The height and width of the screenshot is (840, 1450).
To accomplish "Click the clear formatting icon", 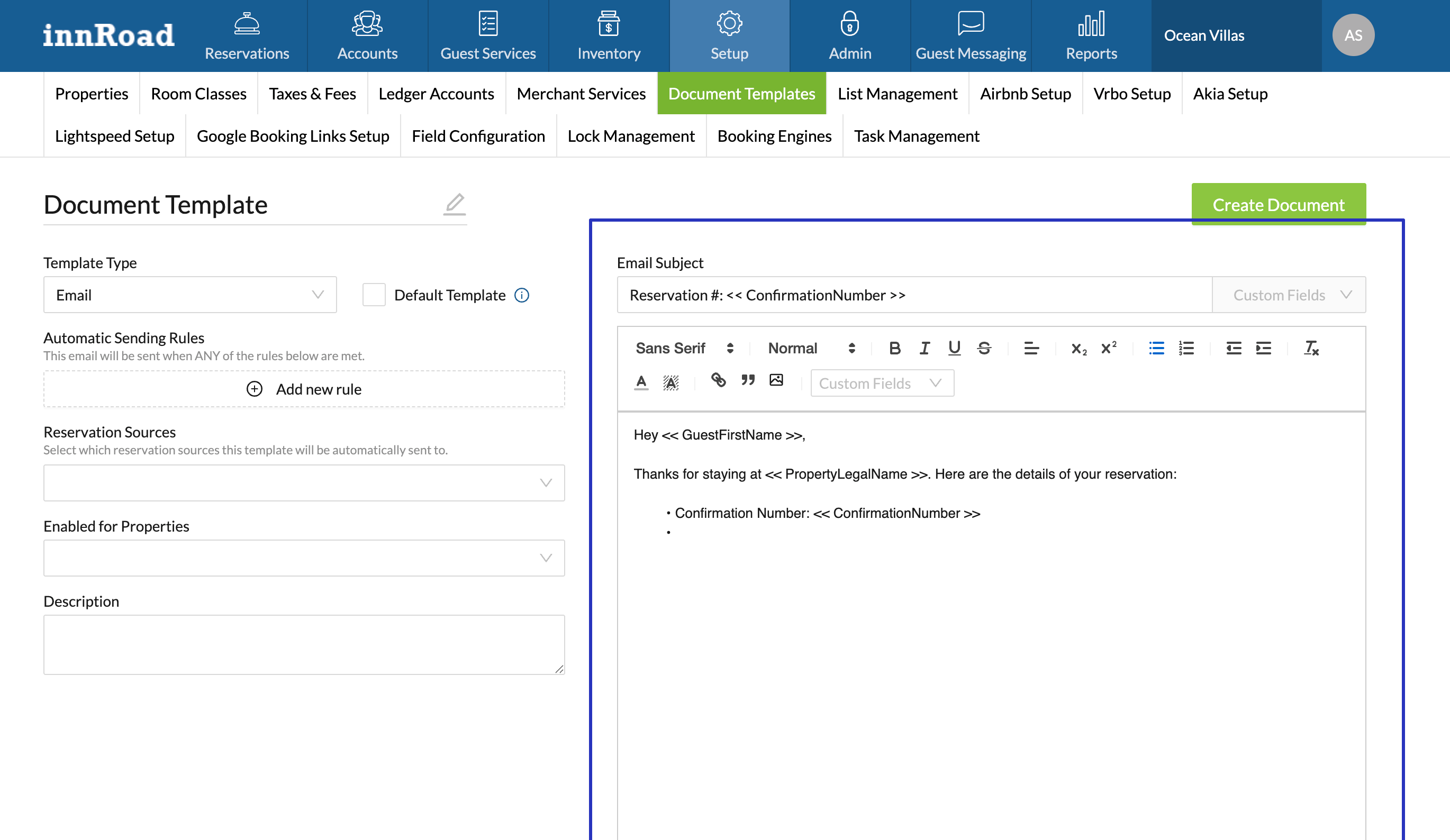I will [1311, 348].
